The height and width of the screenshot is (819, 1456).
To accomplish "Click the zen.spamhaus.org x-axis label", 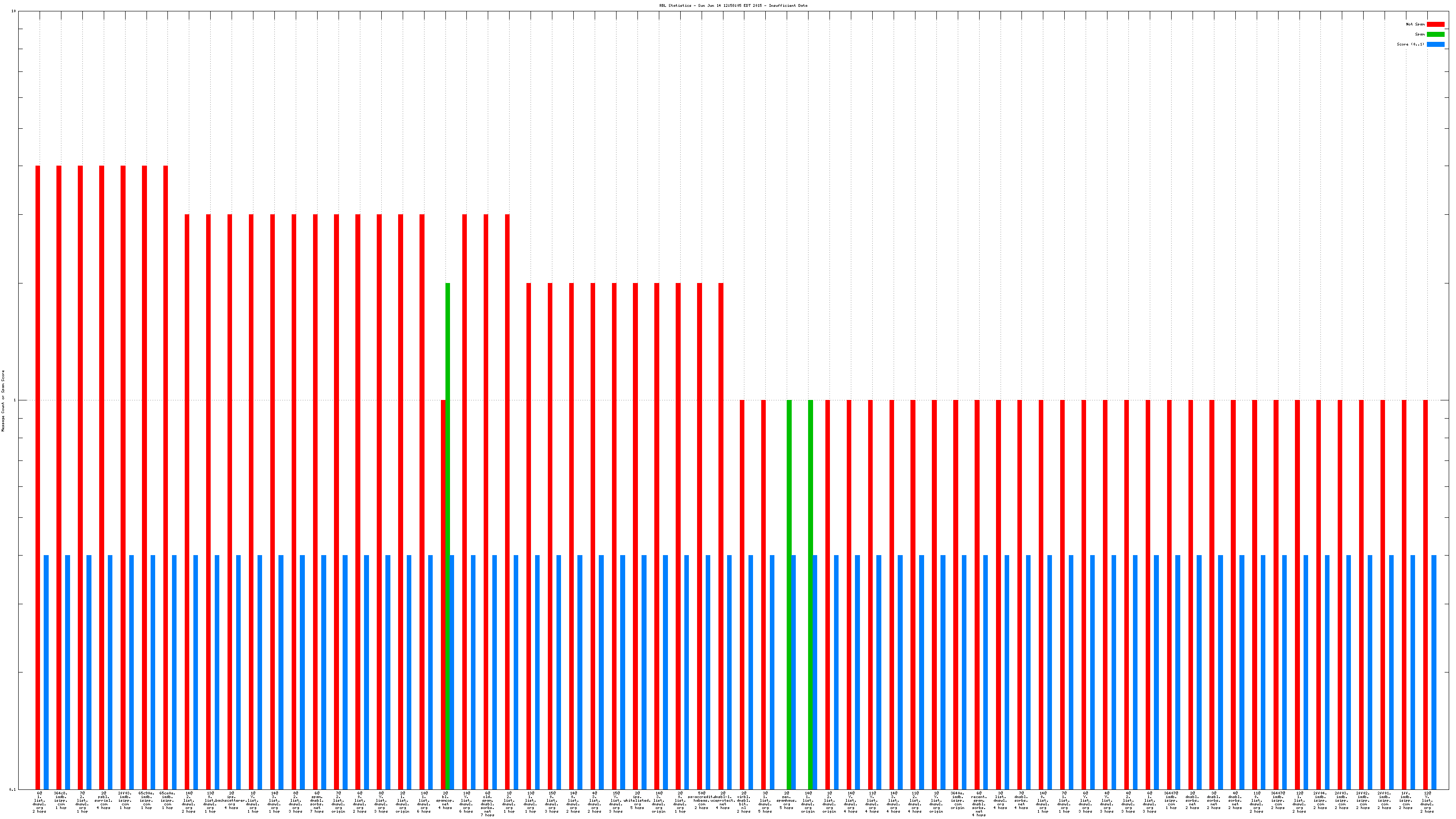I will [786, 801].
